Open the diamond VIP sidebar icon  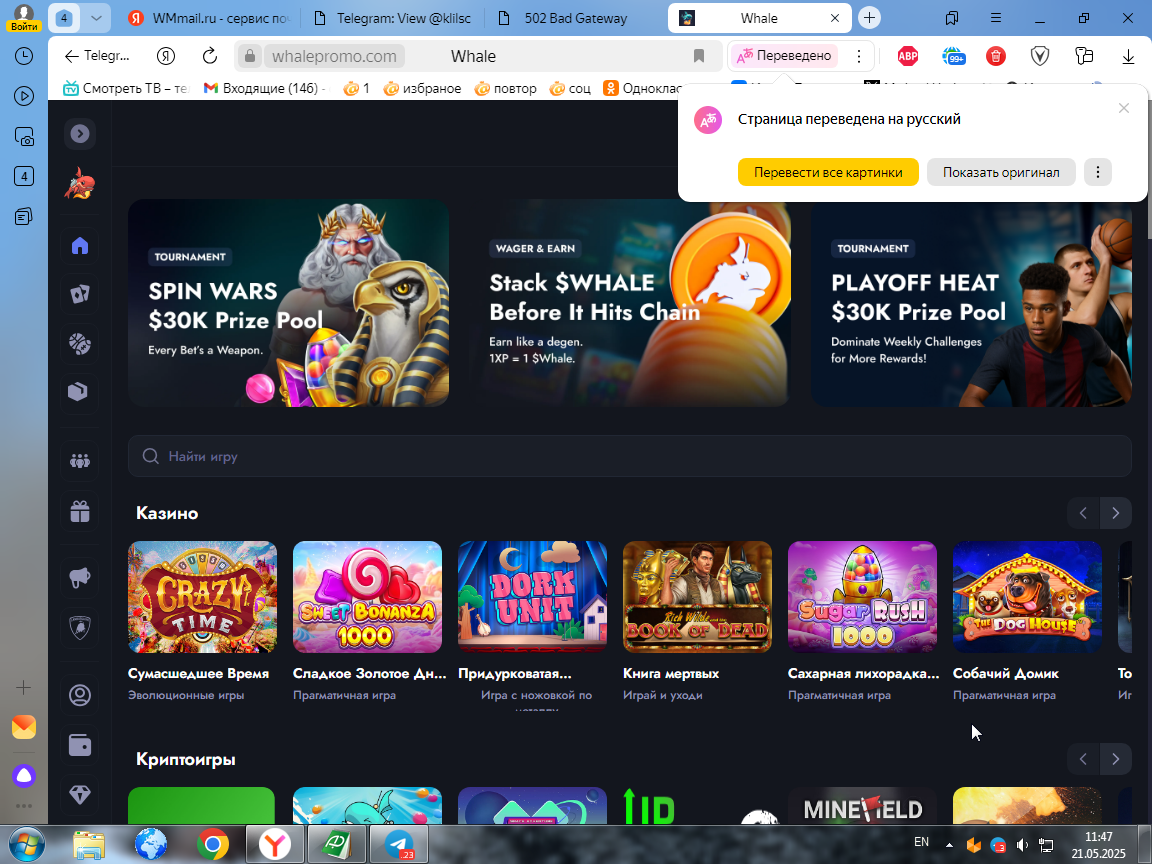click(79, 794)
